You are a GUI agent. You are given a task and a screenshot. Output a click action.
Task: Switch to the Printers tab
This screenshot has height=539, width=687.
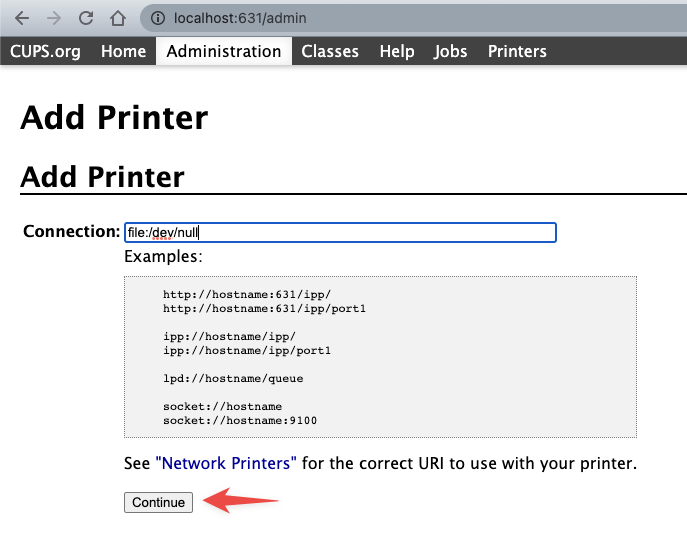coord(517,51)
